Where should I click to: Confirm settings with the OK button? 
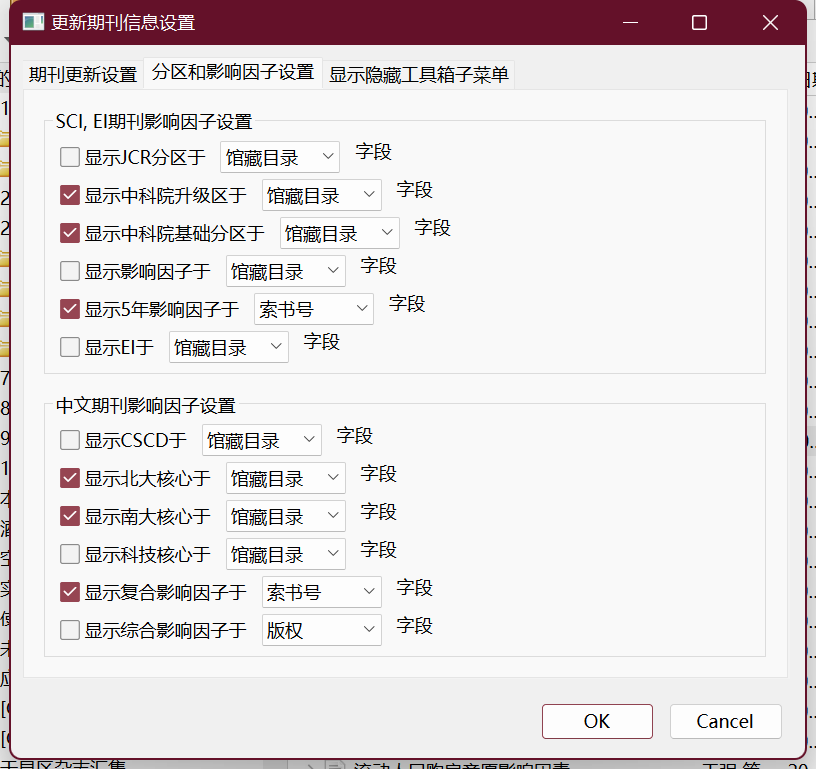click(x=597, y=721)
